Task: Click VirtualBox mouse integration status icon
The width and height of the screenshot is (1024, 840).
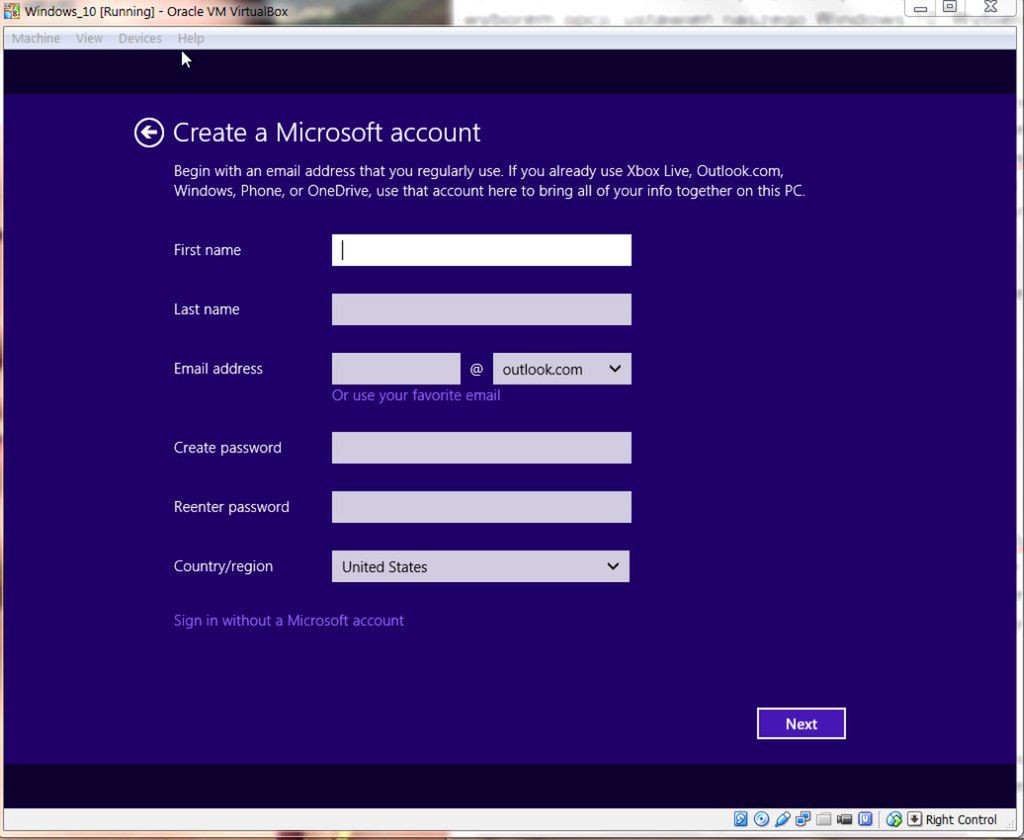Action: click(x=894, y=818)
